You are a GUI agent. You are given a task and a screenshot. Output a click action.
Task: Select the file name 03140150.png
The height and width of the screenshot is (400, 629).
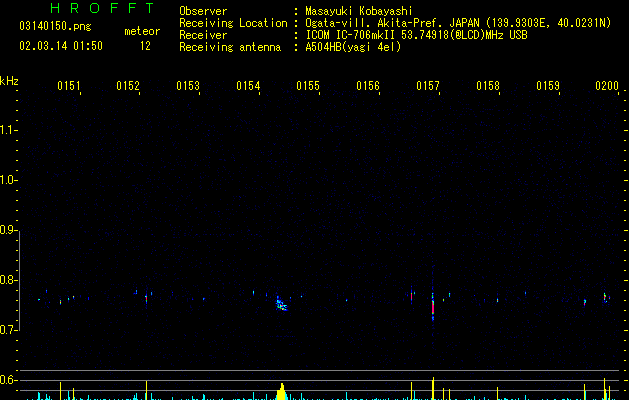tap(55, 26)
